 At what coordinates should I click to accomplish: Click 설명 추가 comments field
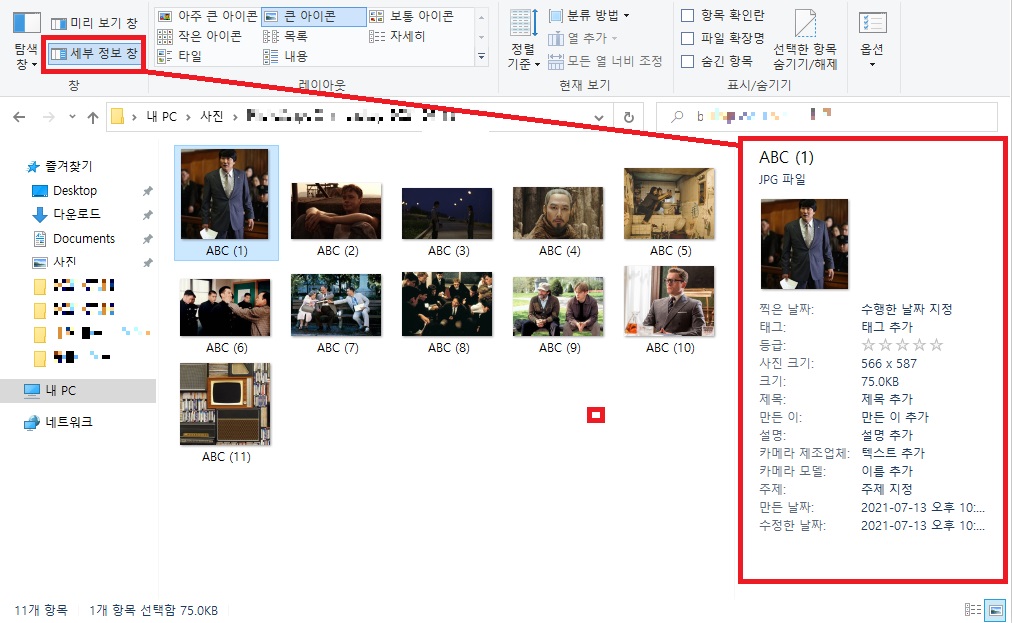[x=887, y=435]
